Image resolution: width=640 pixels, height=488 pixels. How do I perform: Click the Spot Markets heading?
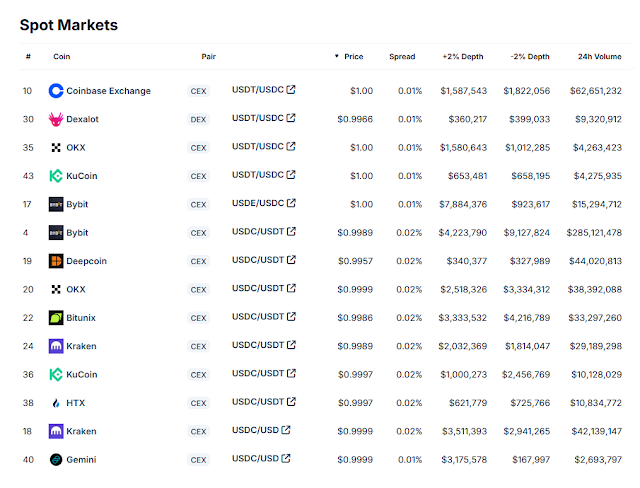tap(69, 25)
